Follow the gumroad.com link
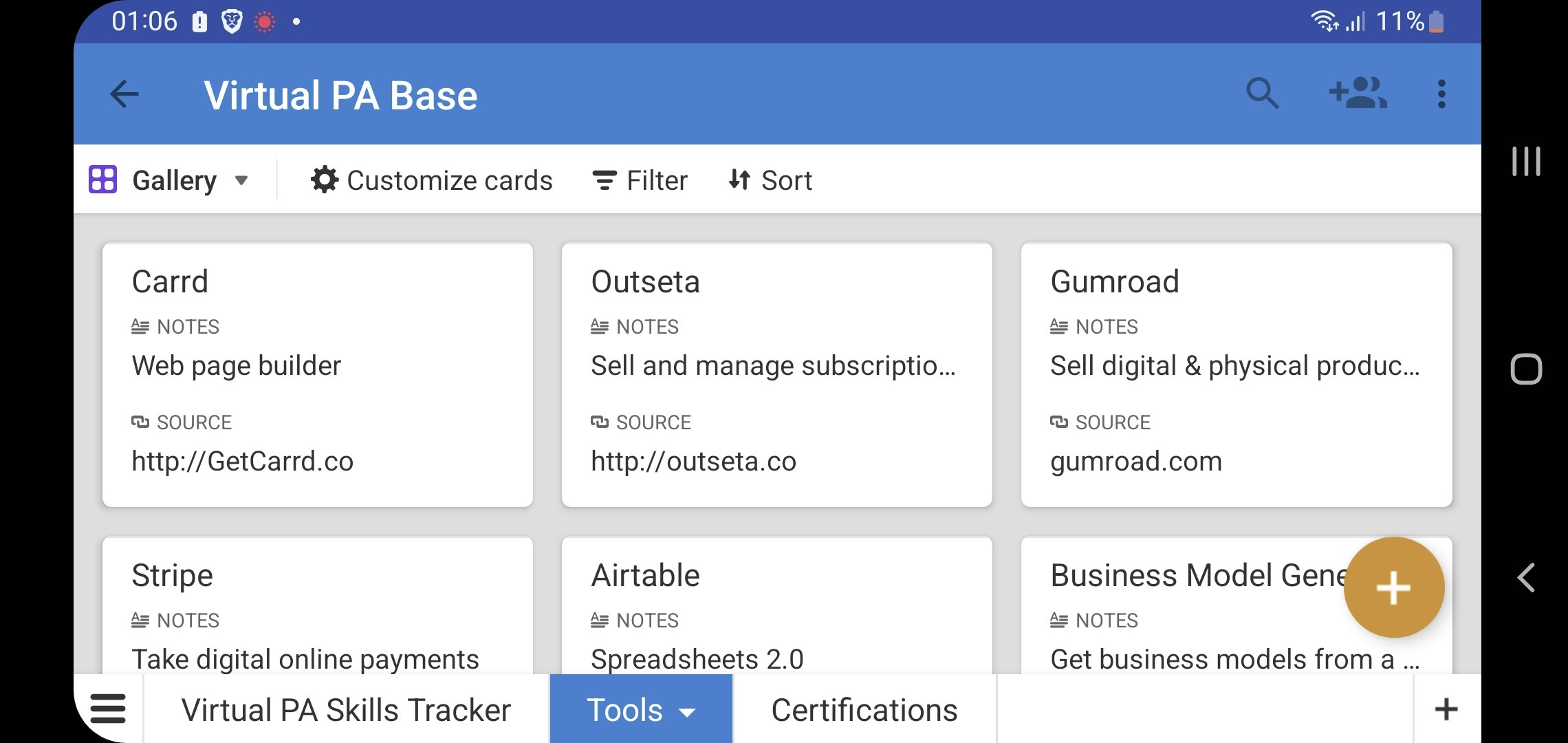Viewport: 1568px width, 743px height. point(1136,461)
